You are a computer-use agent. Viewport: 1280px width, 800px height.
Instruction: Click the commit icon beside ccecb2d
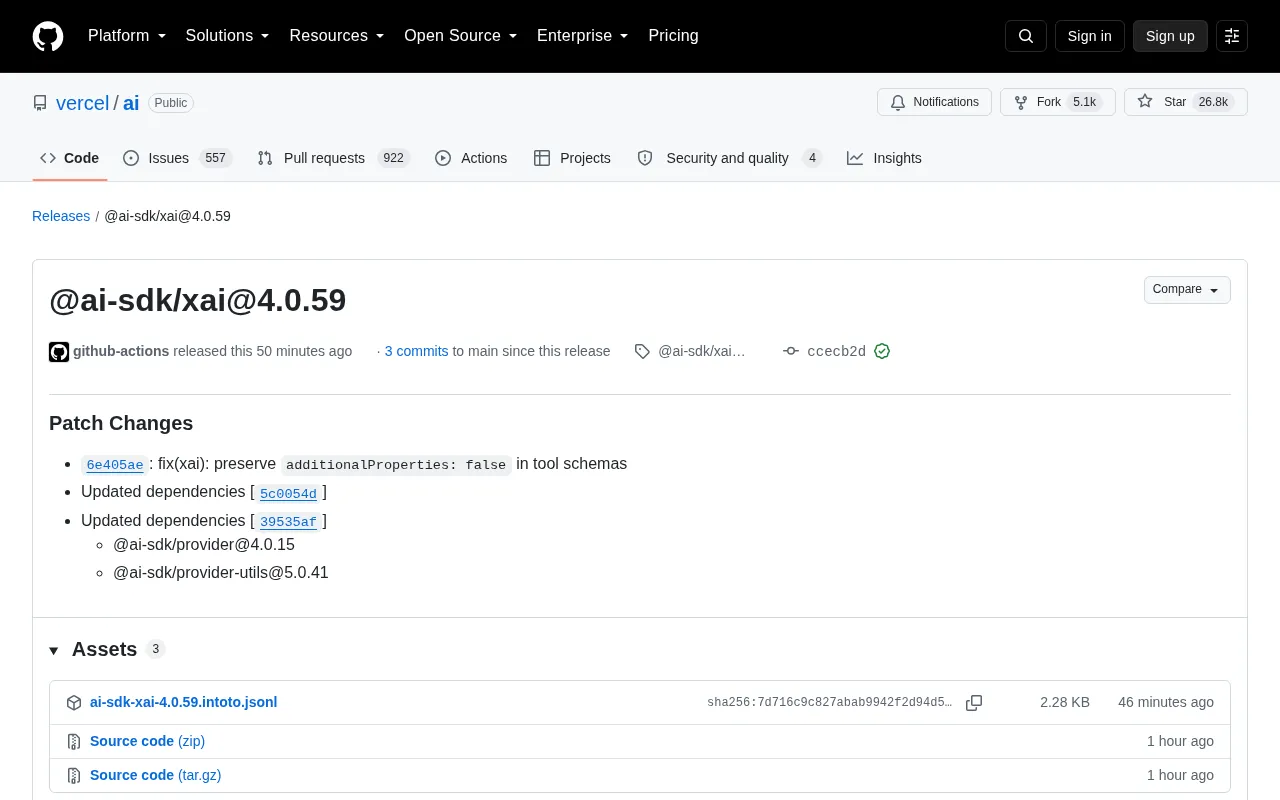pos(791,351)
